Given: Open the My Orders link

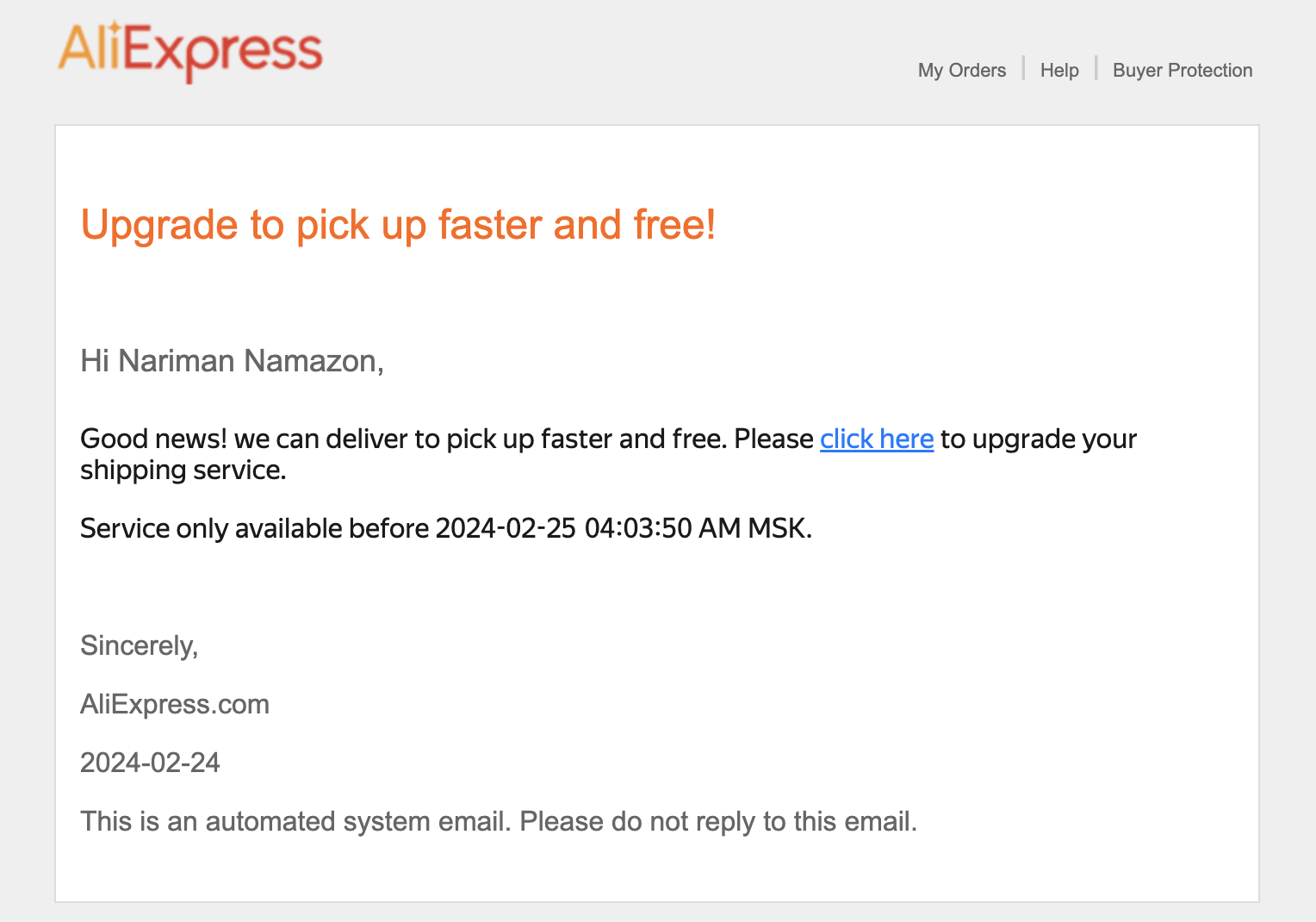Looking at the screenshot, I should tap(962, 71).
